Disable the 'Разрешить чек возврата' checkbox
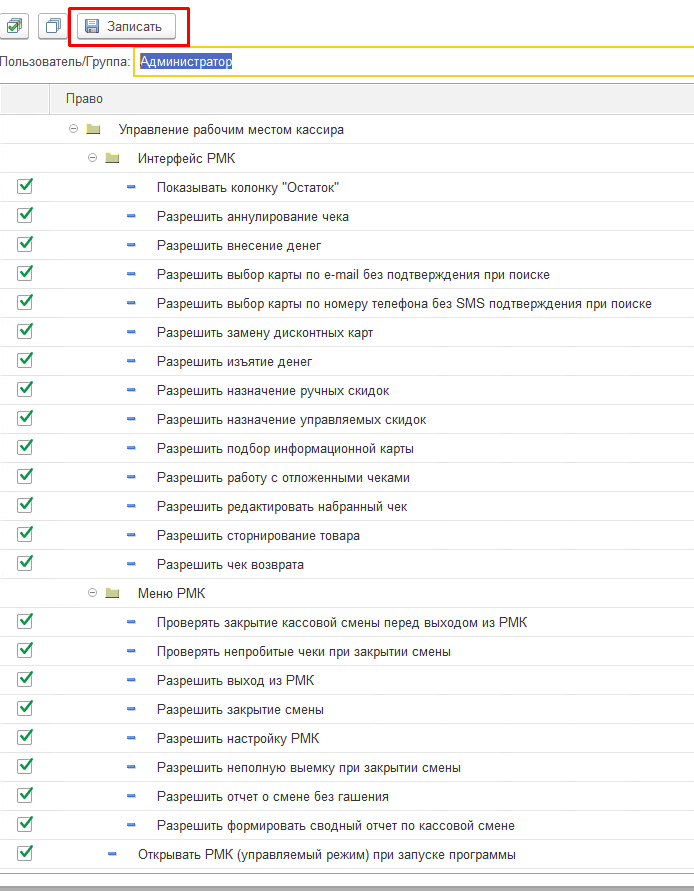The image size is (694, 891). pos(25,563)
